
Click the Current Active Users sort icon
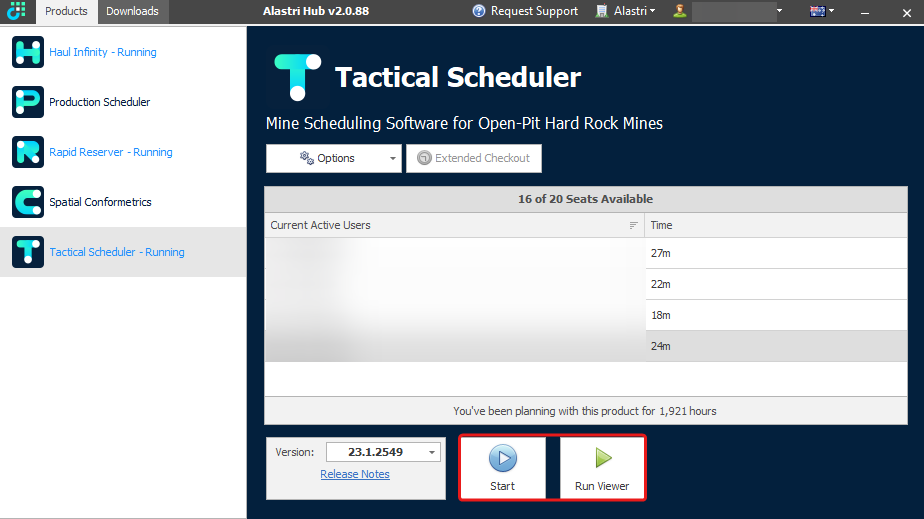pos(633,225)
